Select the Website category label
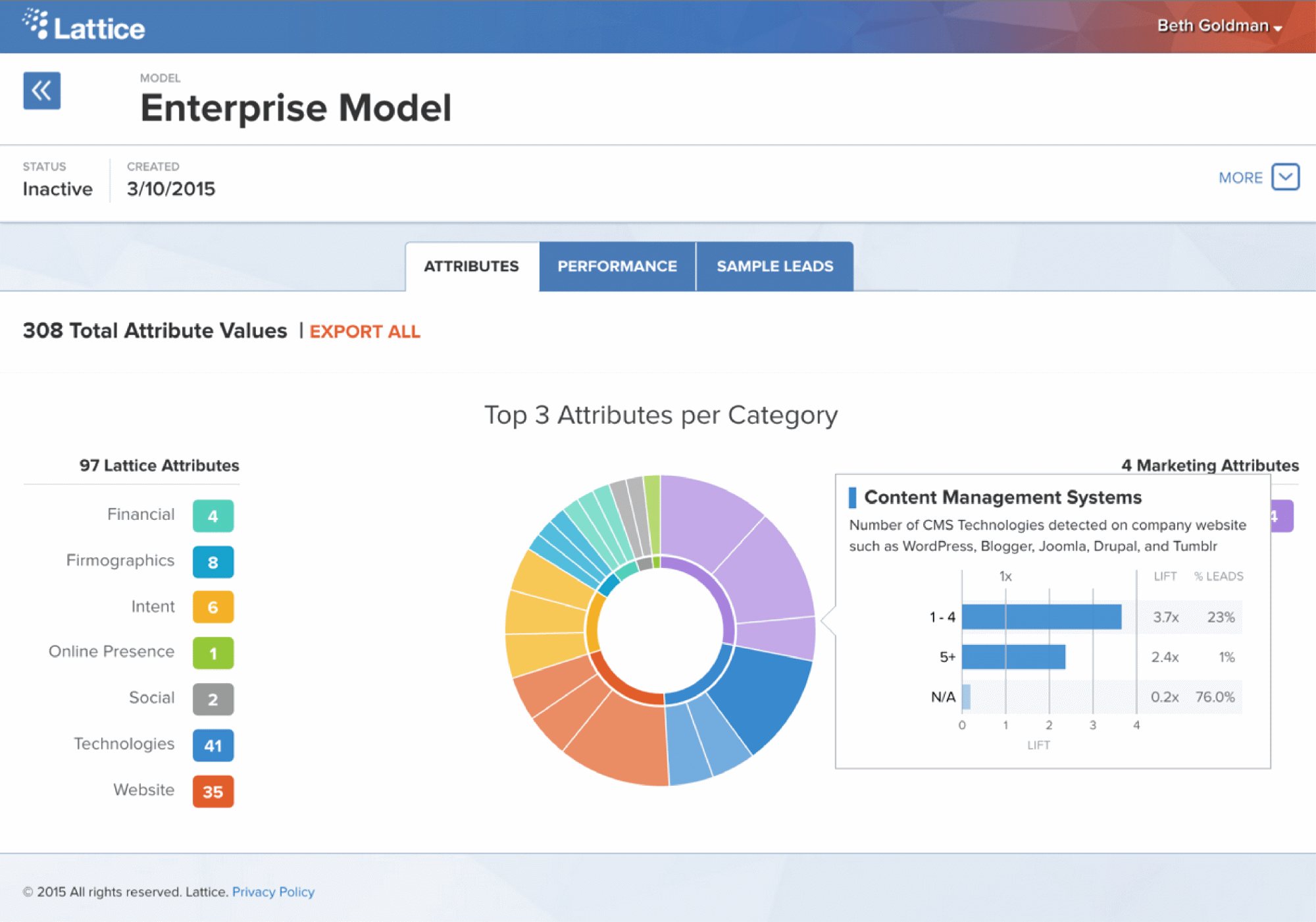 (x=144, y=790)
